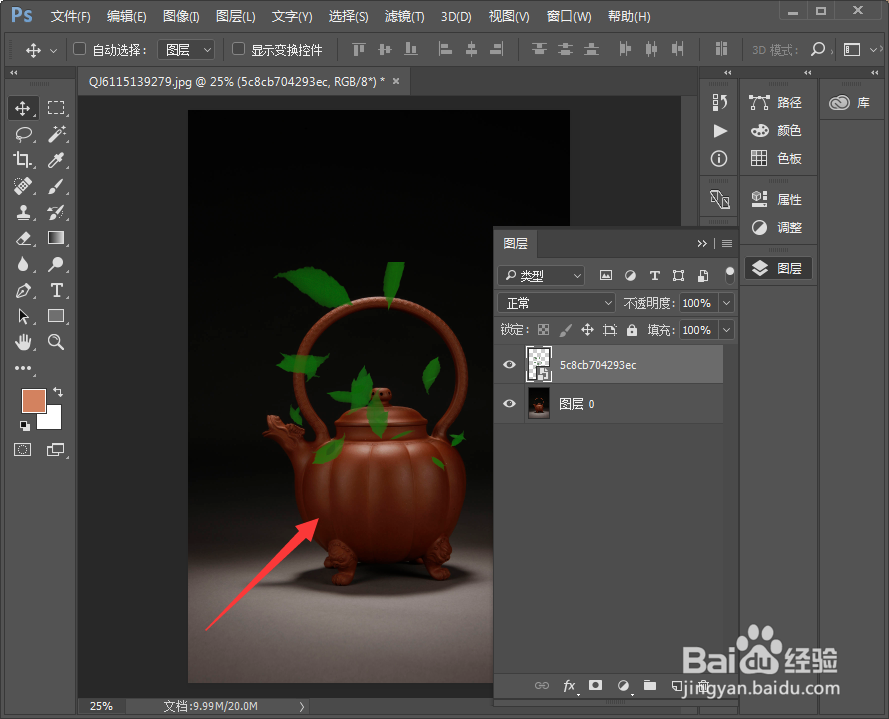Open the Info panel icon

[x=719, y=159]
